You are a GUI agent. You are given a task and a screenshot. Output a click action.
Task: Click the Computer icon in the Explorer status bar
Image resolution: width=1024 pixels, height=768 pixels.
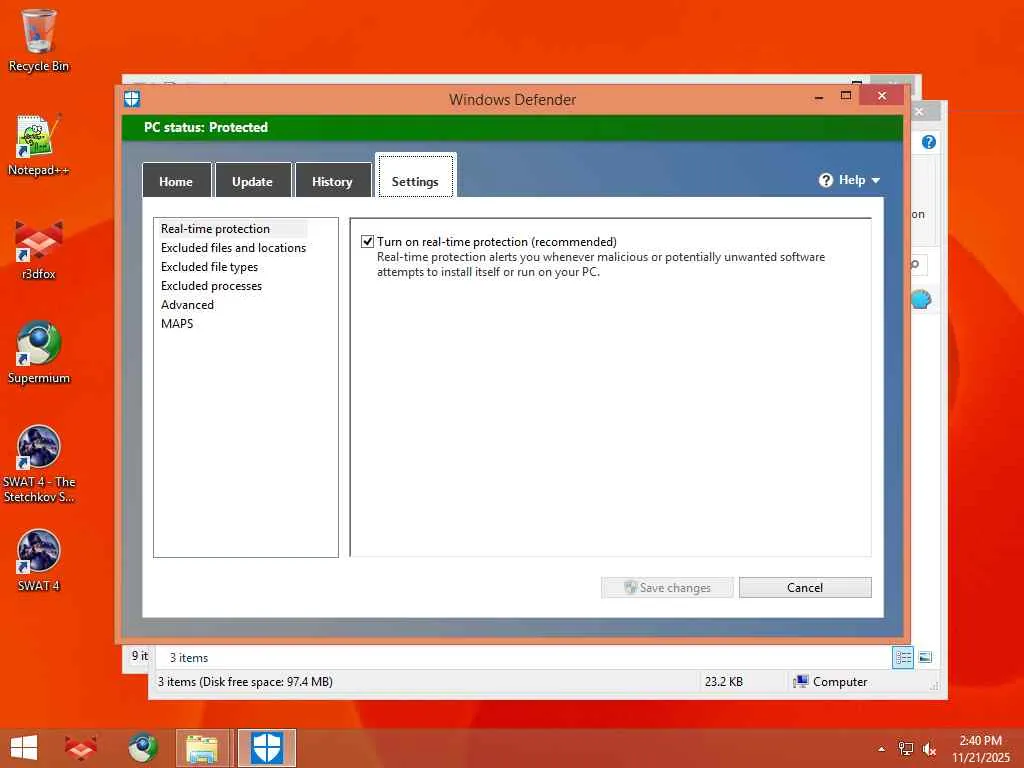(x=801, y=682)
